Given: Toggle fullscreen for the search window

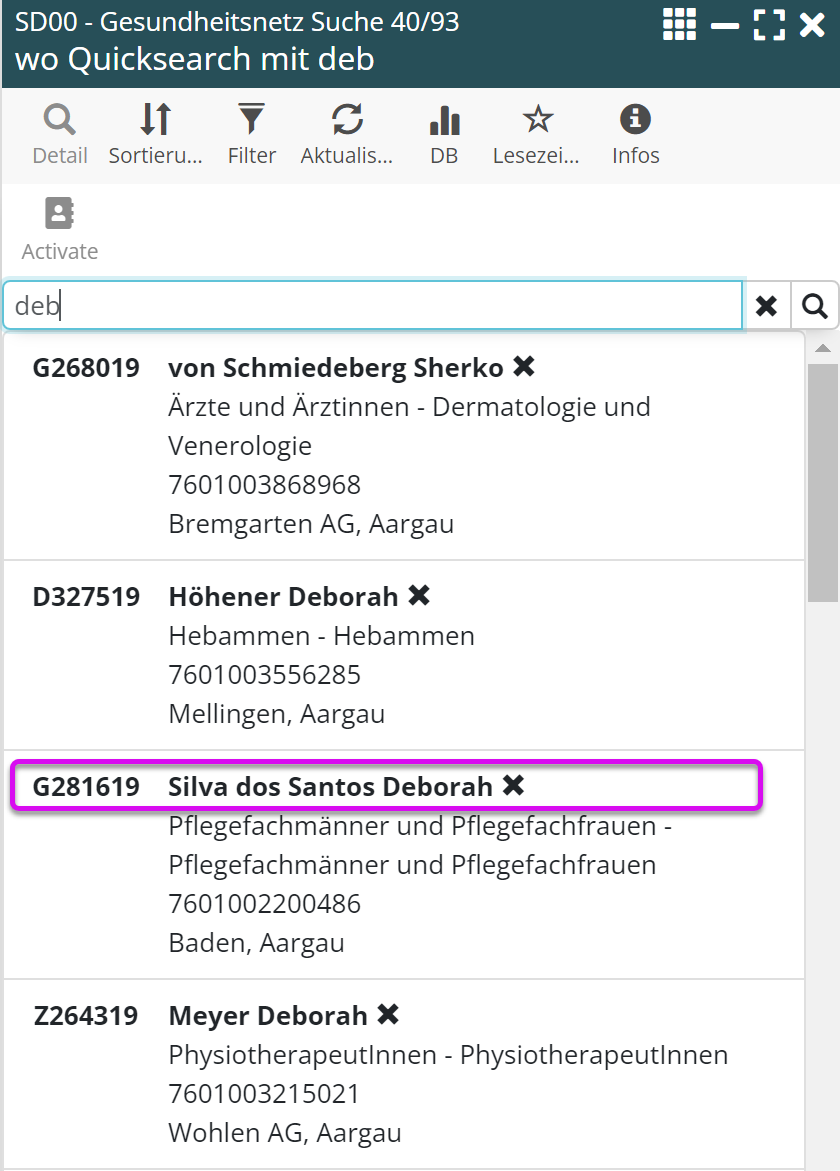Looking at the screenshot, I should coord(769,24).
